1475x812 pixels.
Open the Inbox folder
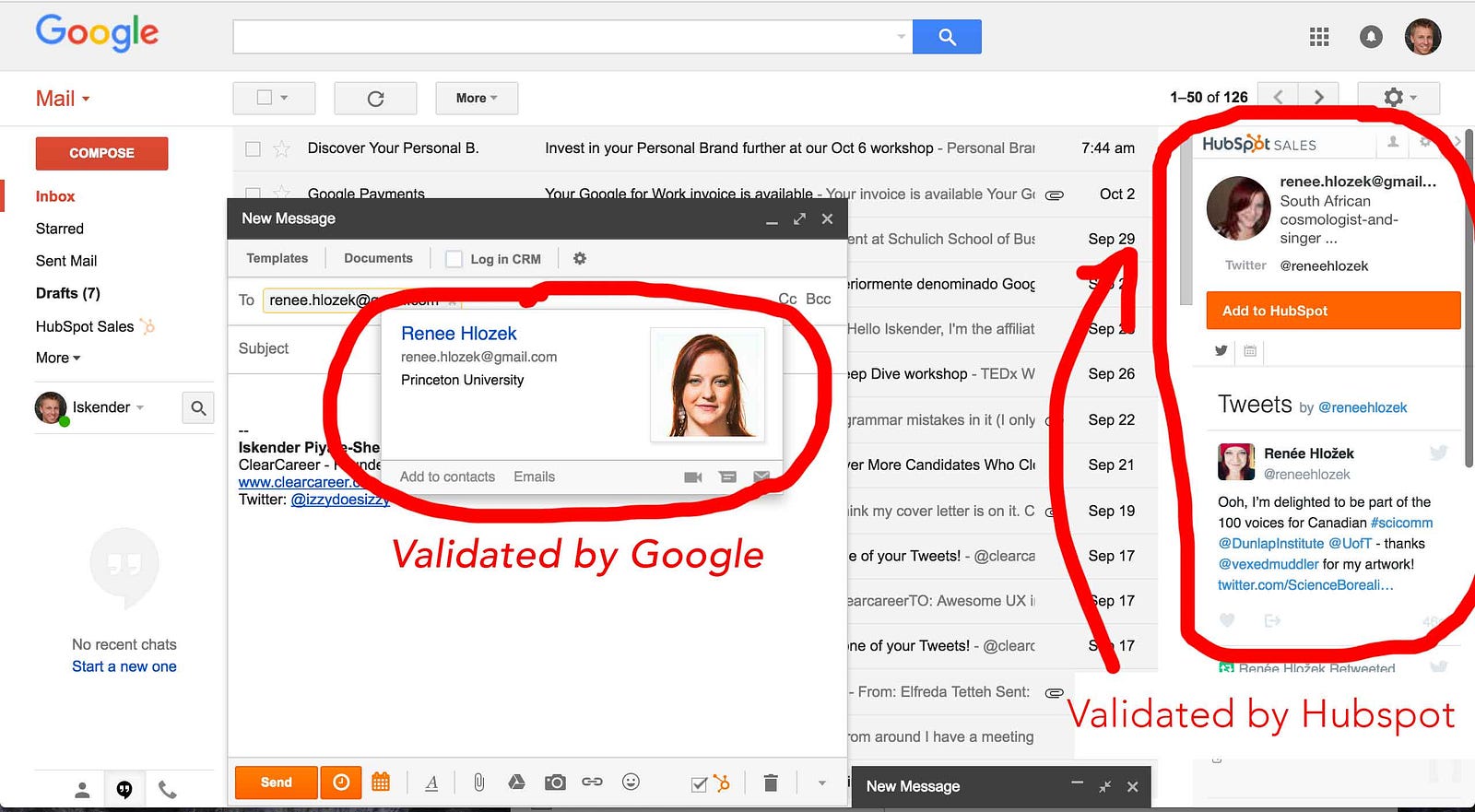(55, 196)
